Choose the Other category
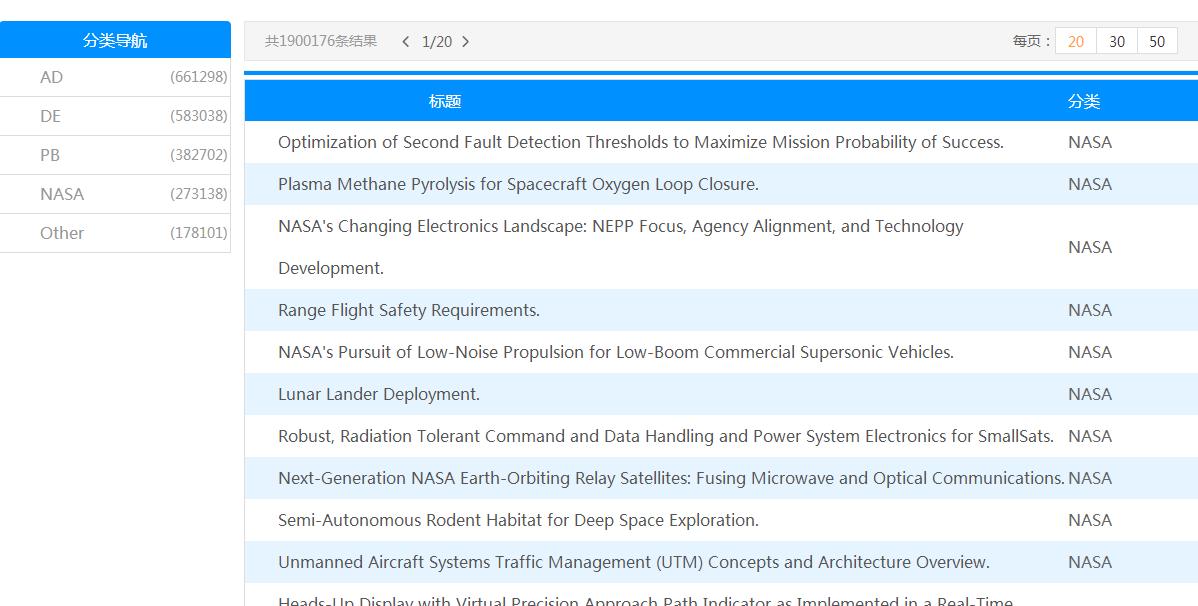The image size is (1198, 606). pyautogui.click(x=62, y=233)
